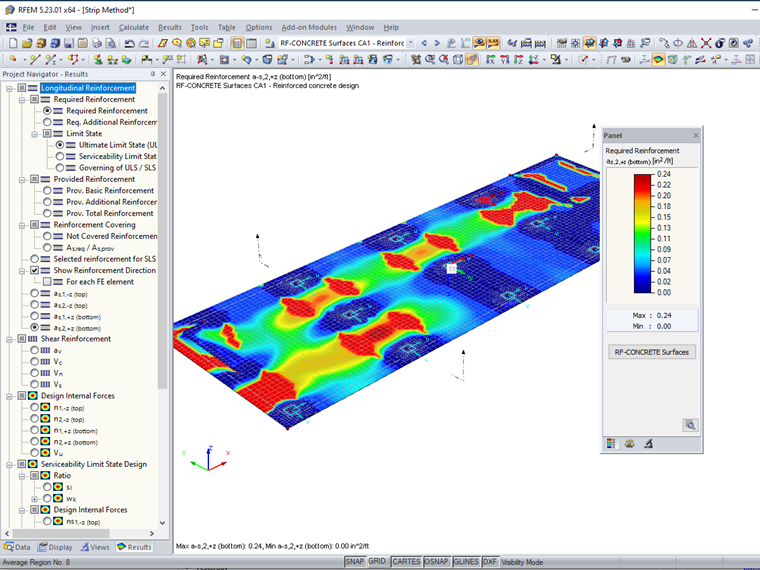The height and width of the screenshot is (570, 760).
Task: Collapse the Required Reinforcement group
Action: click(22, 99)
